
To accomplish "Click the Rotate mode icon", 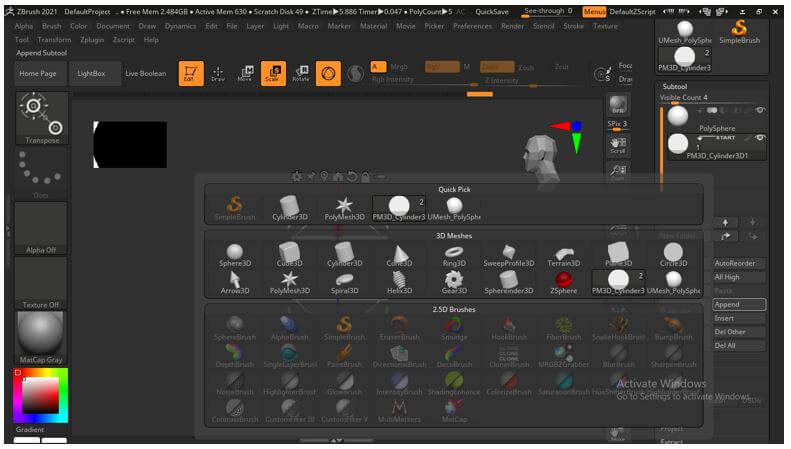I will (x=301, y=74).
